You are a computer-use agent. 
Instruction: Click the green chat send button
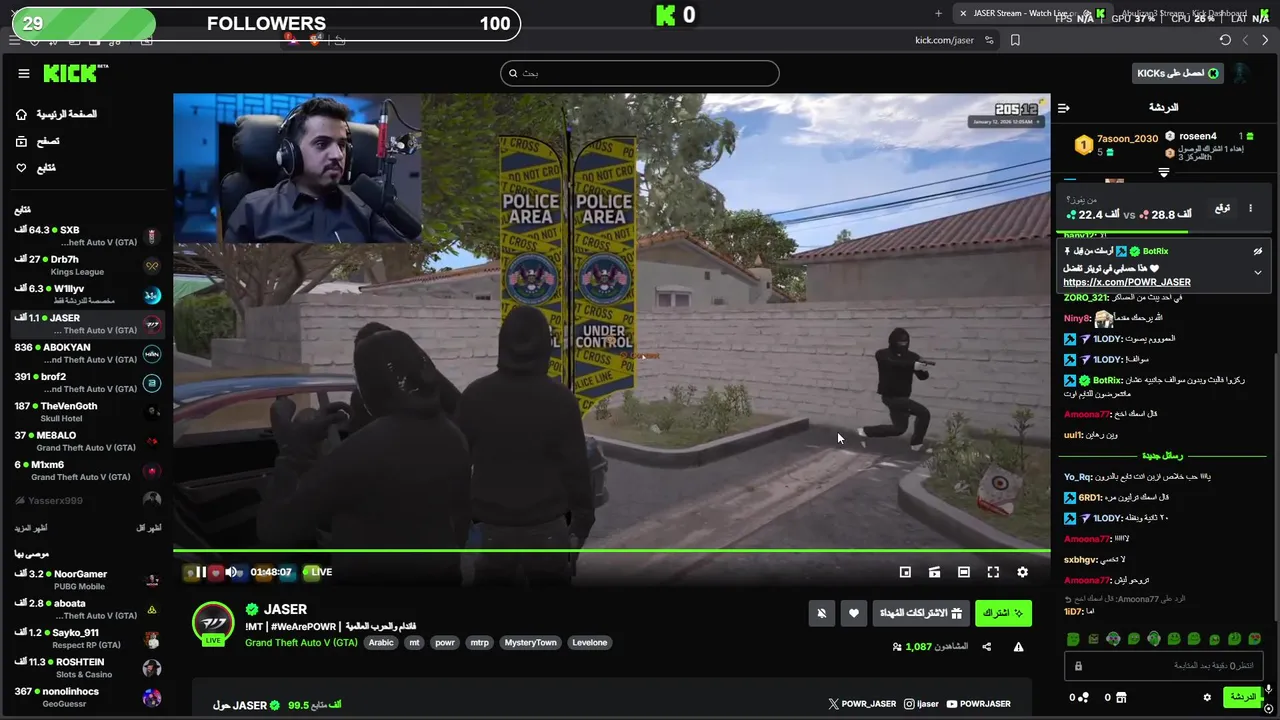point(1242,697)
